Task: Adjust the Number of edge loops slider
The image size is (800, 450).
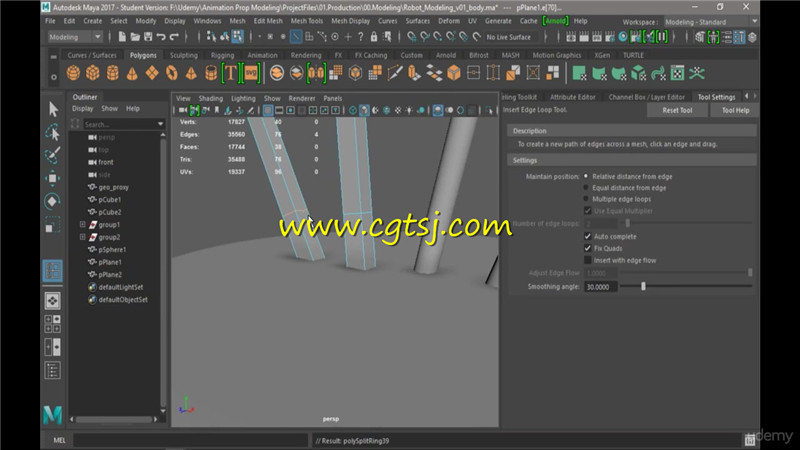Action: pyautogui.click(x=628, y=223)
